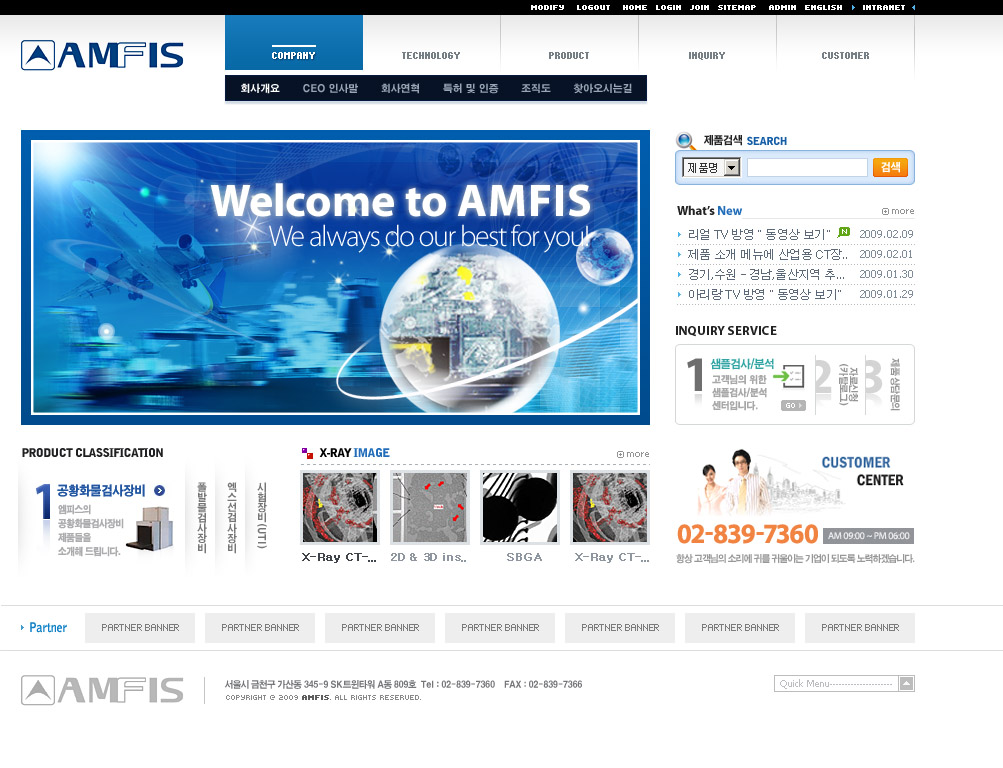This screenshot has height=768, width=1003.
Task: Open the more link for What's New
Action: [898, 211]
